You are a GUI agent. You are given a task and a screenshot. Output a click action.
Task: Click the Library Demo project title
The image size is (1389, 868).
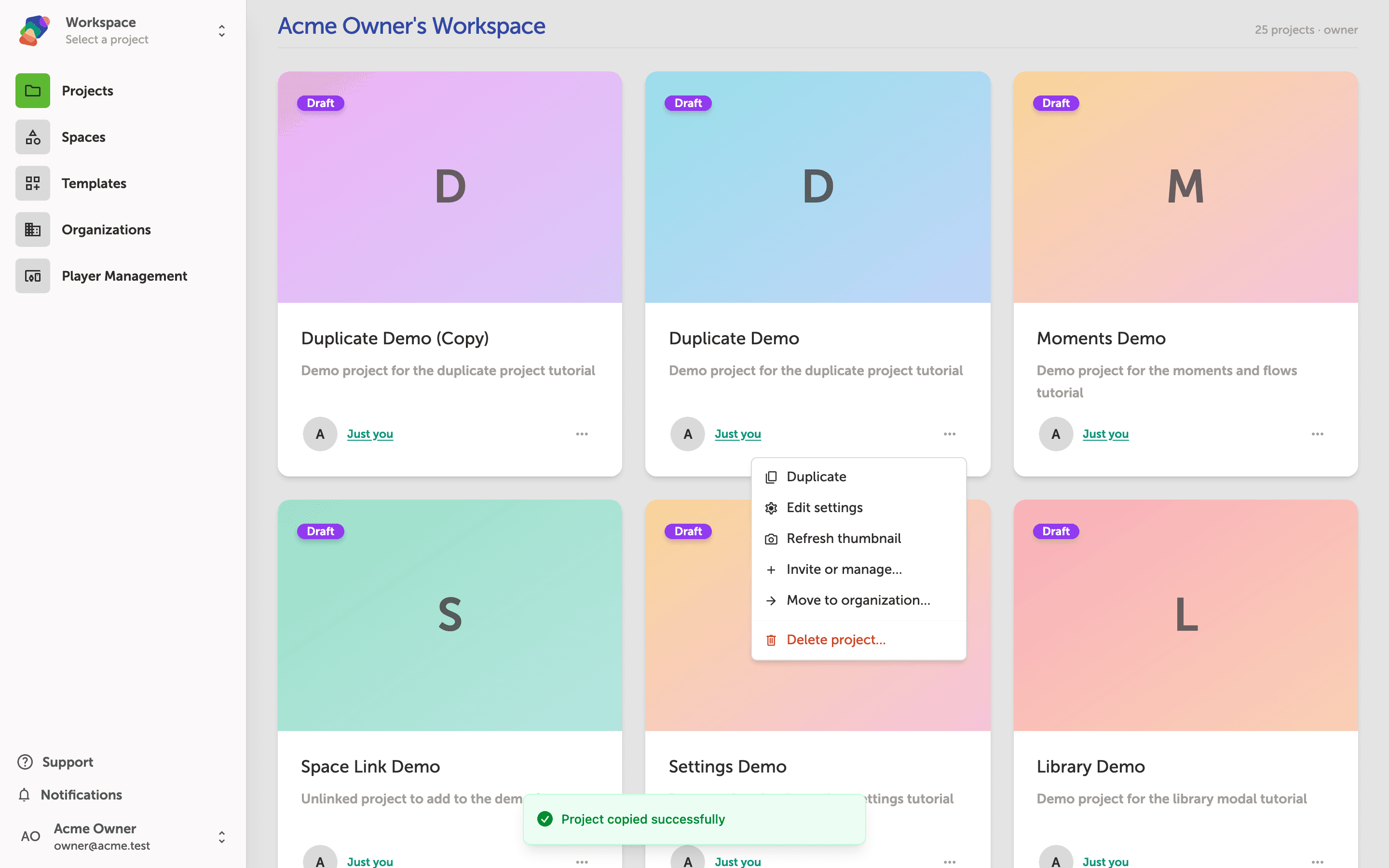1090,766
